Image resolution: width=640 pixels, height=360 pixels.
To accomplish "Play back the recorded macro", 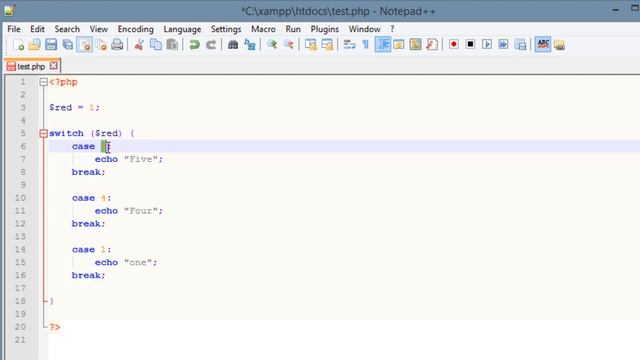I will pyautogui.click(x=487, y=44).
